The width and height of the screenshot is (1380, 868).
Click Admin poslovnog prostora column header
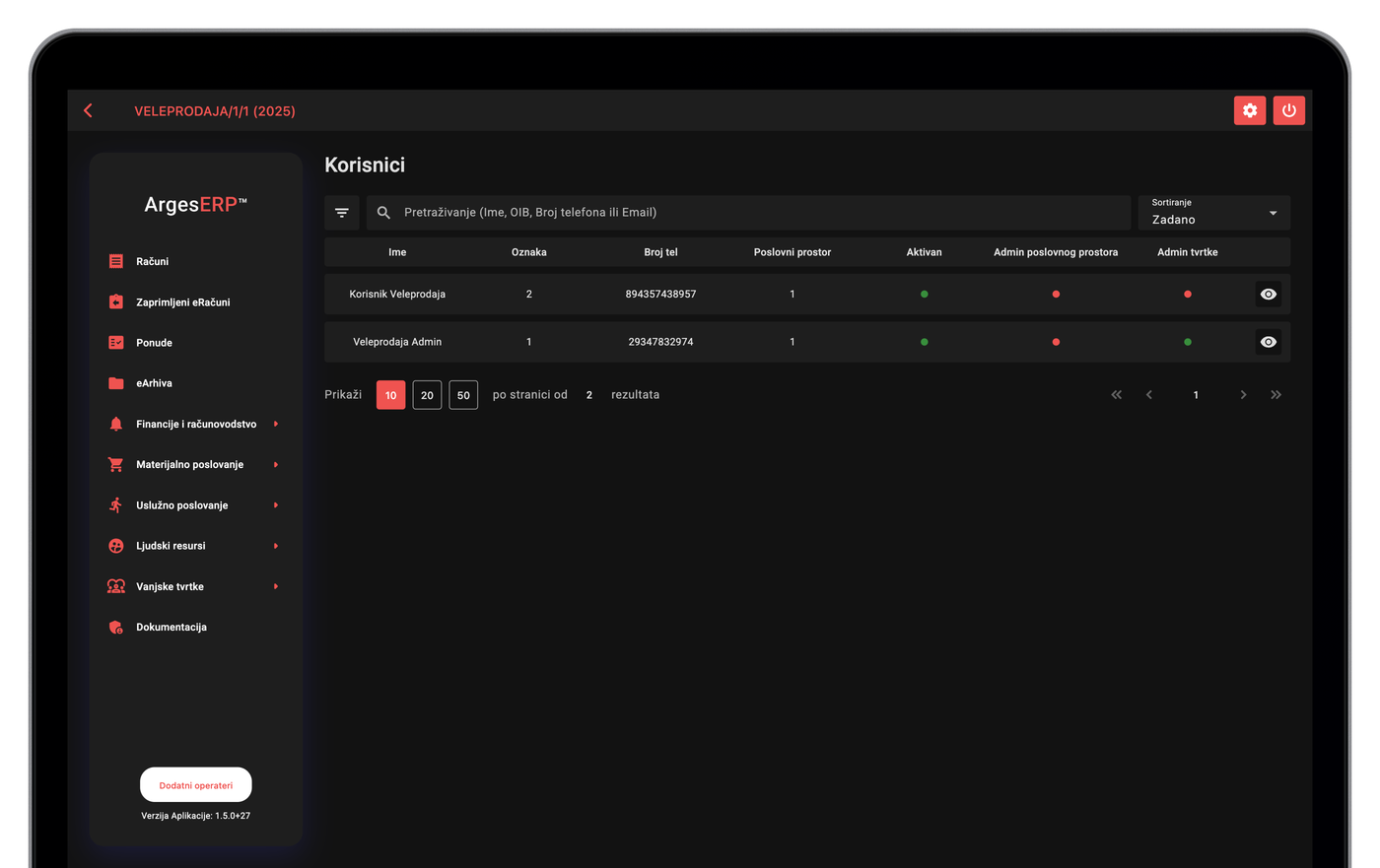tap(1056, 252)
